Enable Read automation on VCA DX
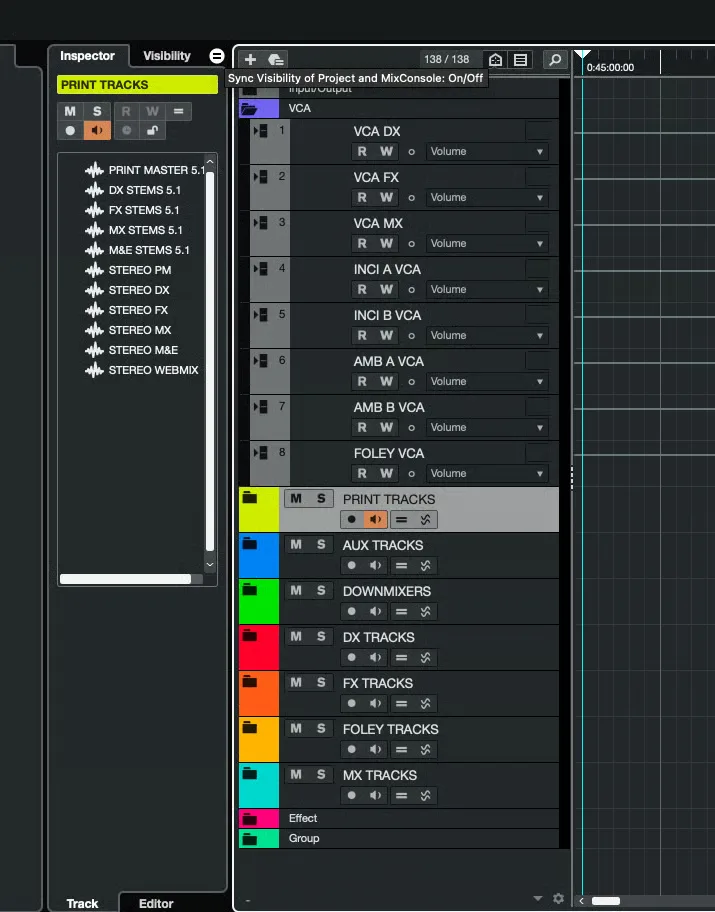This screenshot has height=912, width=715. 362,151
